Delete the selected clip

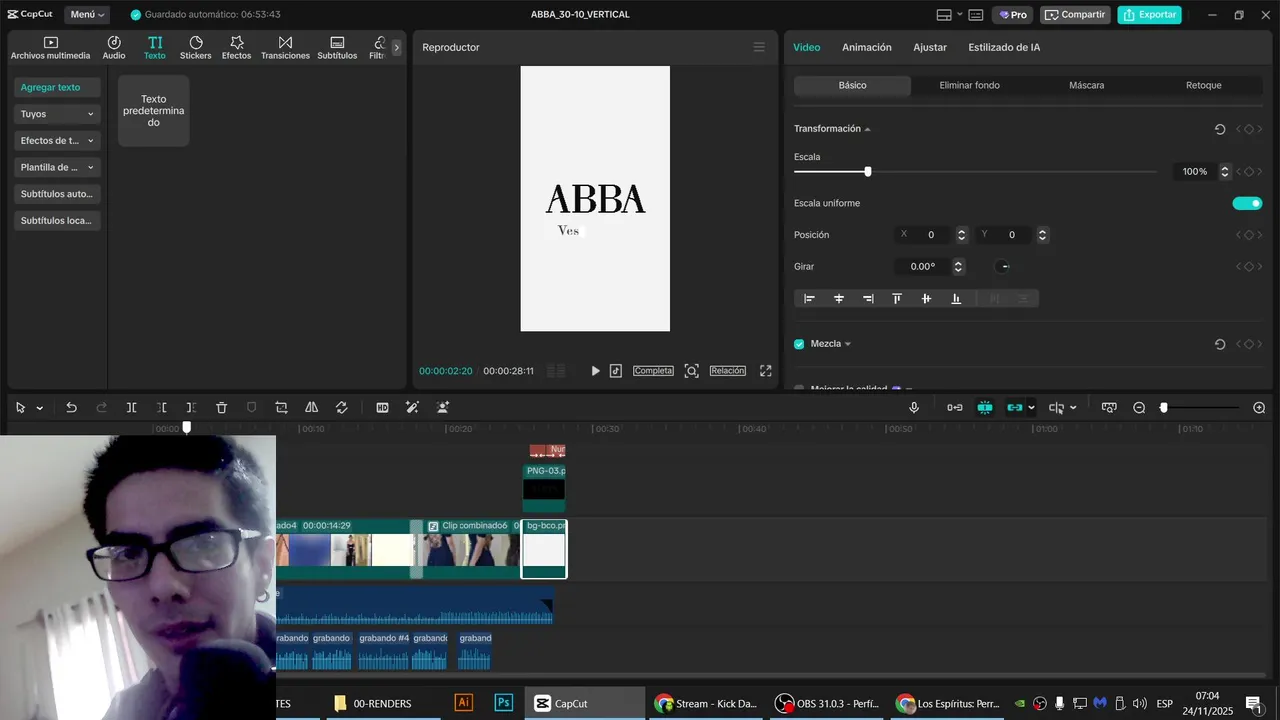click(x=222, y=408)
